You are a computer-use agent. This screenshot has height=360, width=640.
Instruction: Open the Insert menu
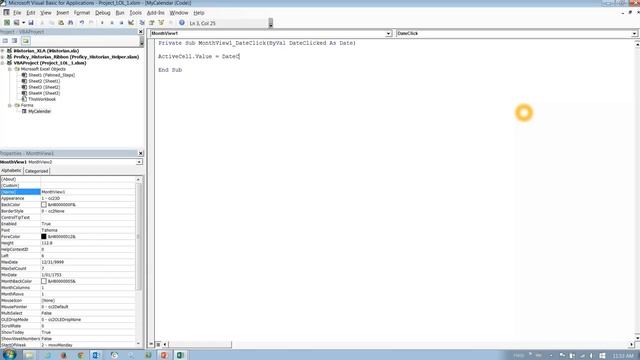coord(62,13)
